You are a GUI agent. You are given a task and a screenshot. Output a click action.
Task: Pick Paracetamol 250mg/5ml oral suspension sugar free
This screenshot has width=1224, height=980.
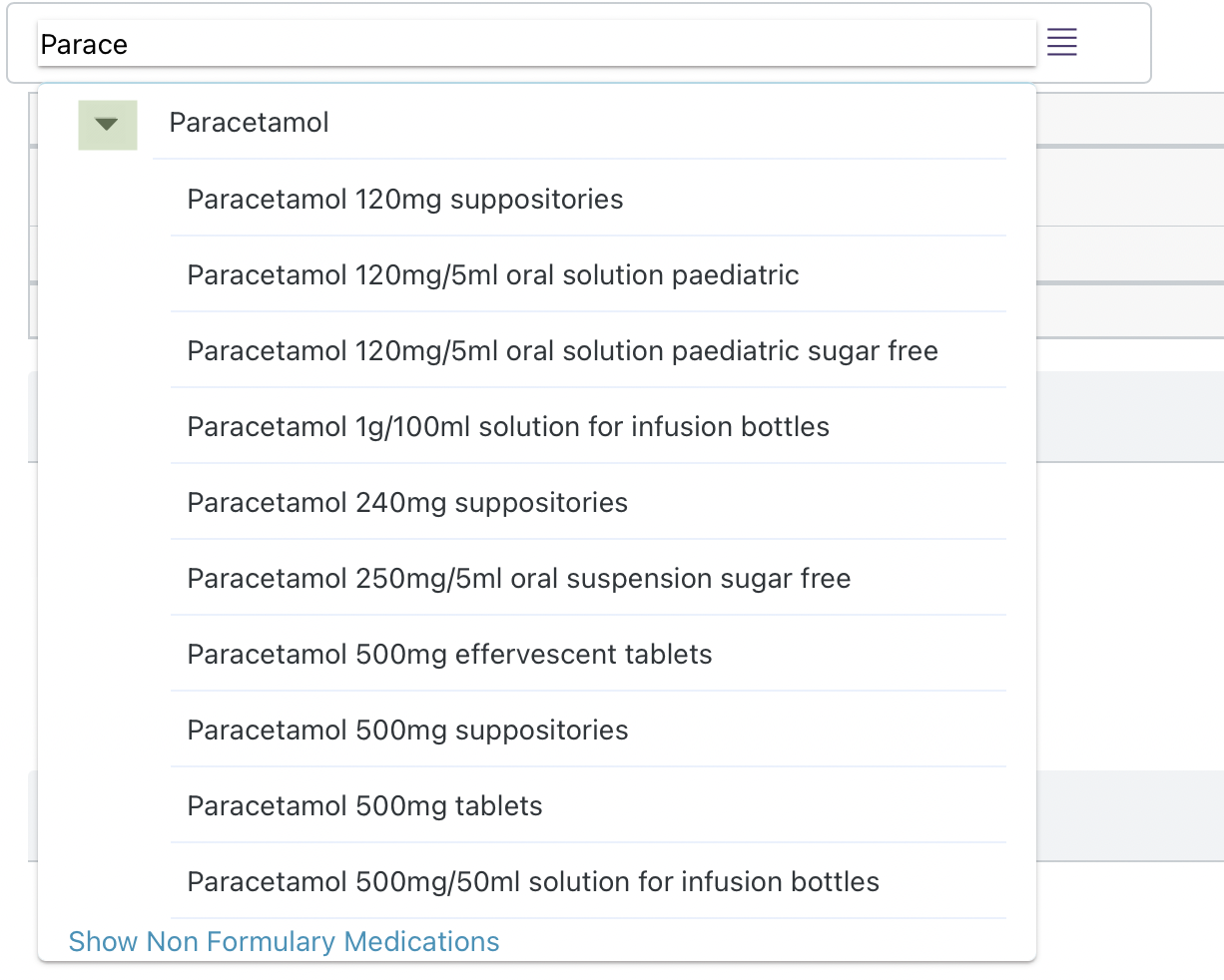tap(518, 579)
